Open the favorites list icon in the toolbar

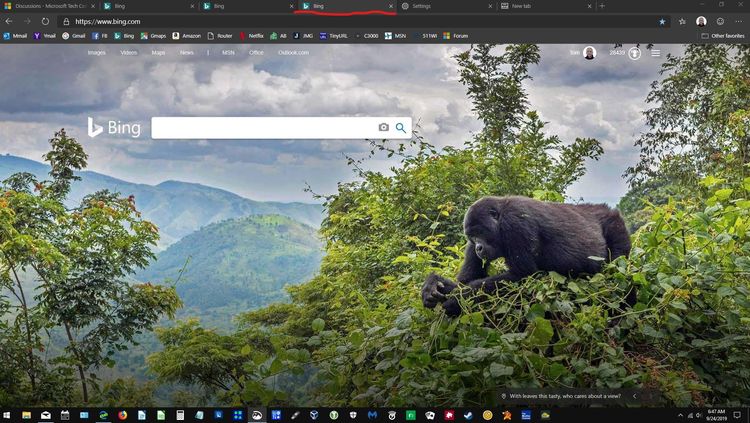coord(682,22)
